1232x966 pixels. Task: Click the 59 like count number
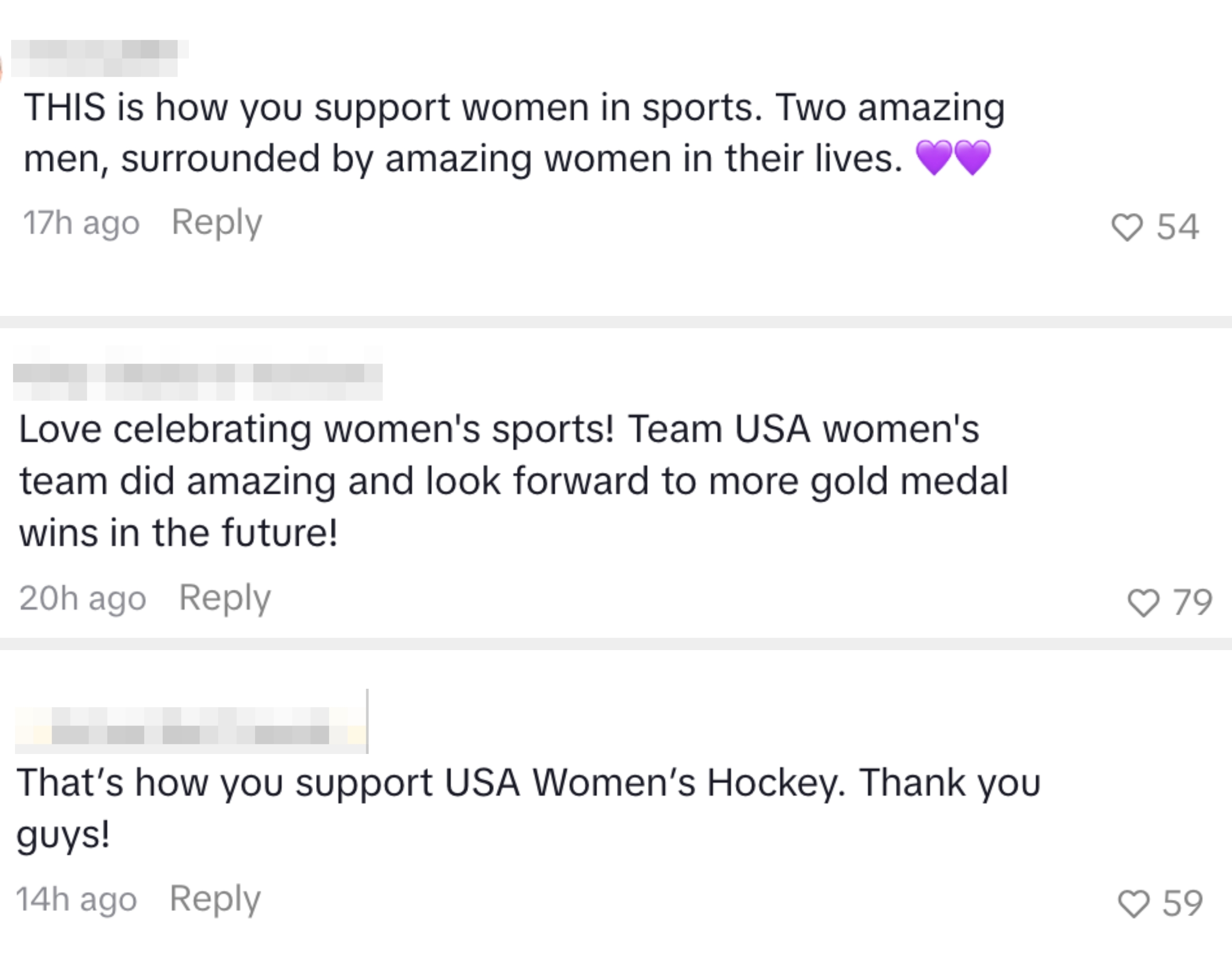pyautogui.click(x=1182, y=903)
